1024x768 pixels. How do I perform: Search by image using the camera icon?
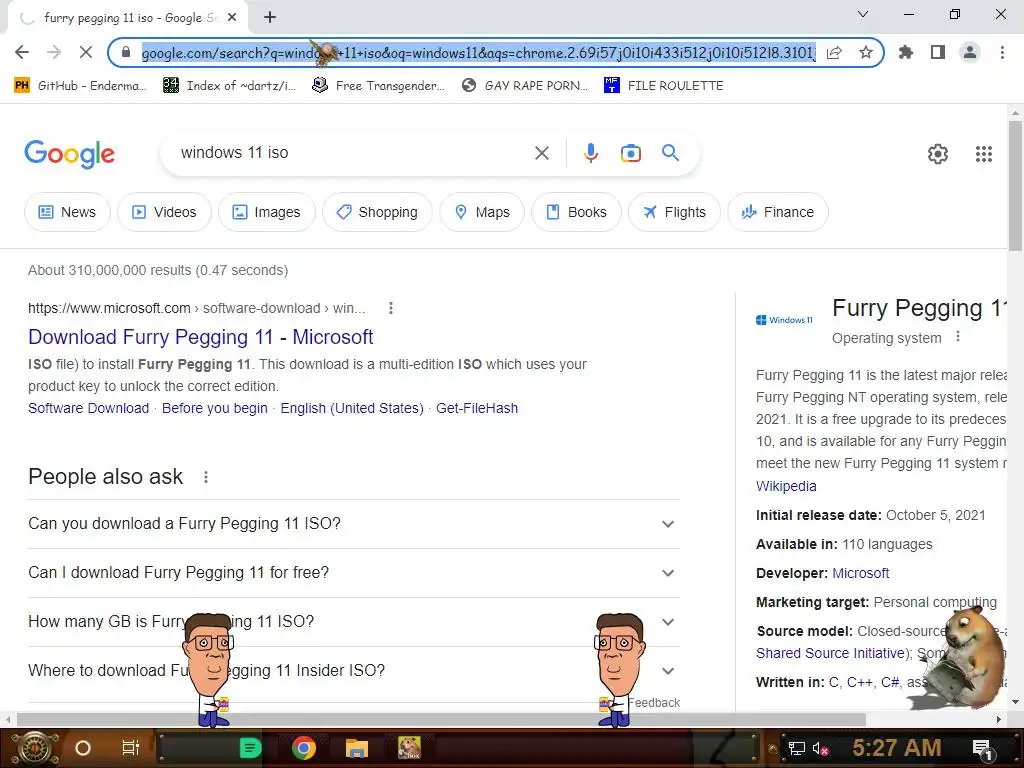tap(630, 153)
